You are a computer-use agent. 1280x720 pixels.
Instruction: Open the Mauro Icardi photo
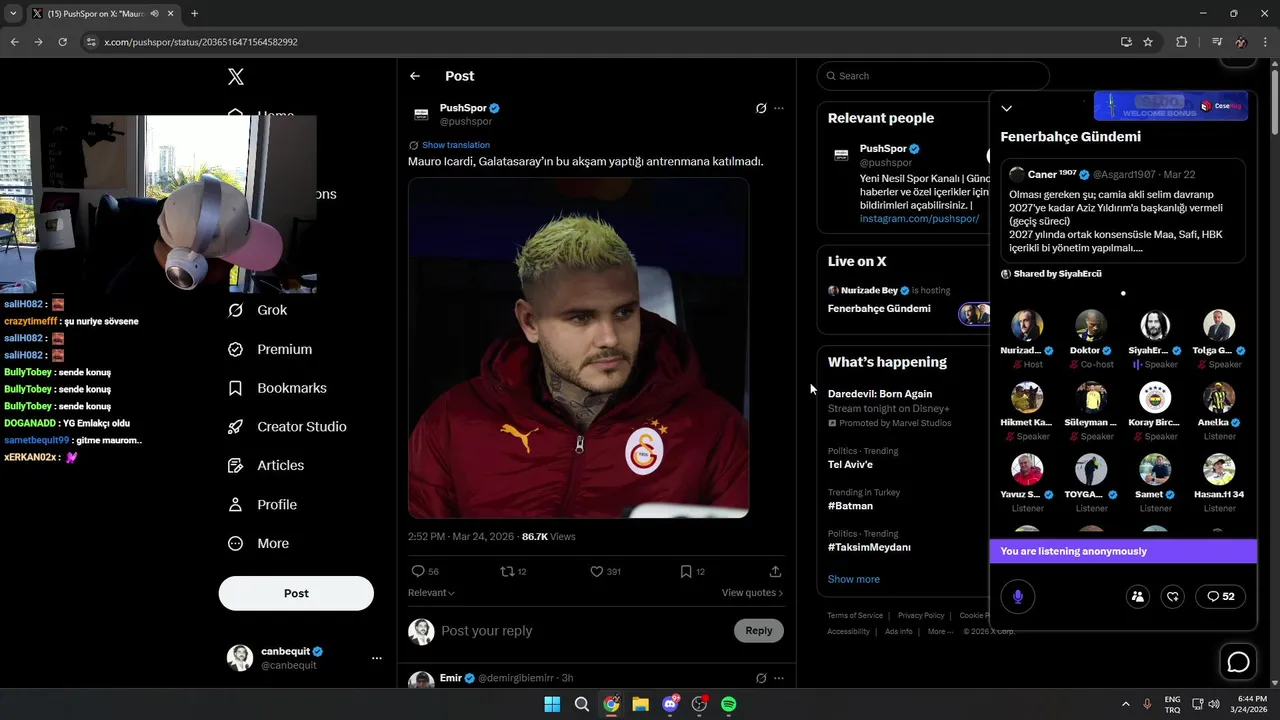point(578,348)
